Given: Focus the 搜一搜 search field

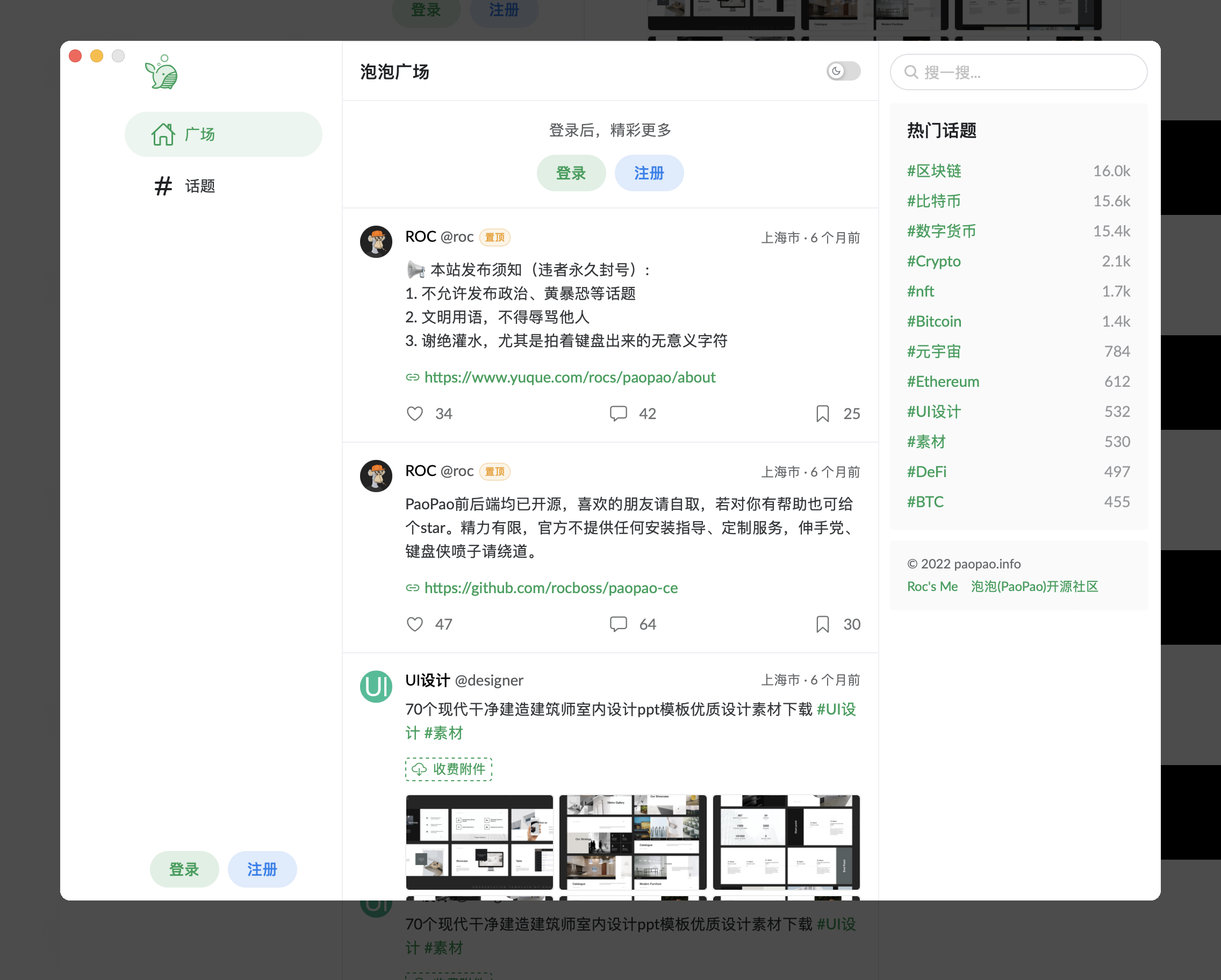Looking at the screenshot, I should point(1025,73).
